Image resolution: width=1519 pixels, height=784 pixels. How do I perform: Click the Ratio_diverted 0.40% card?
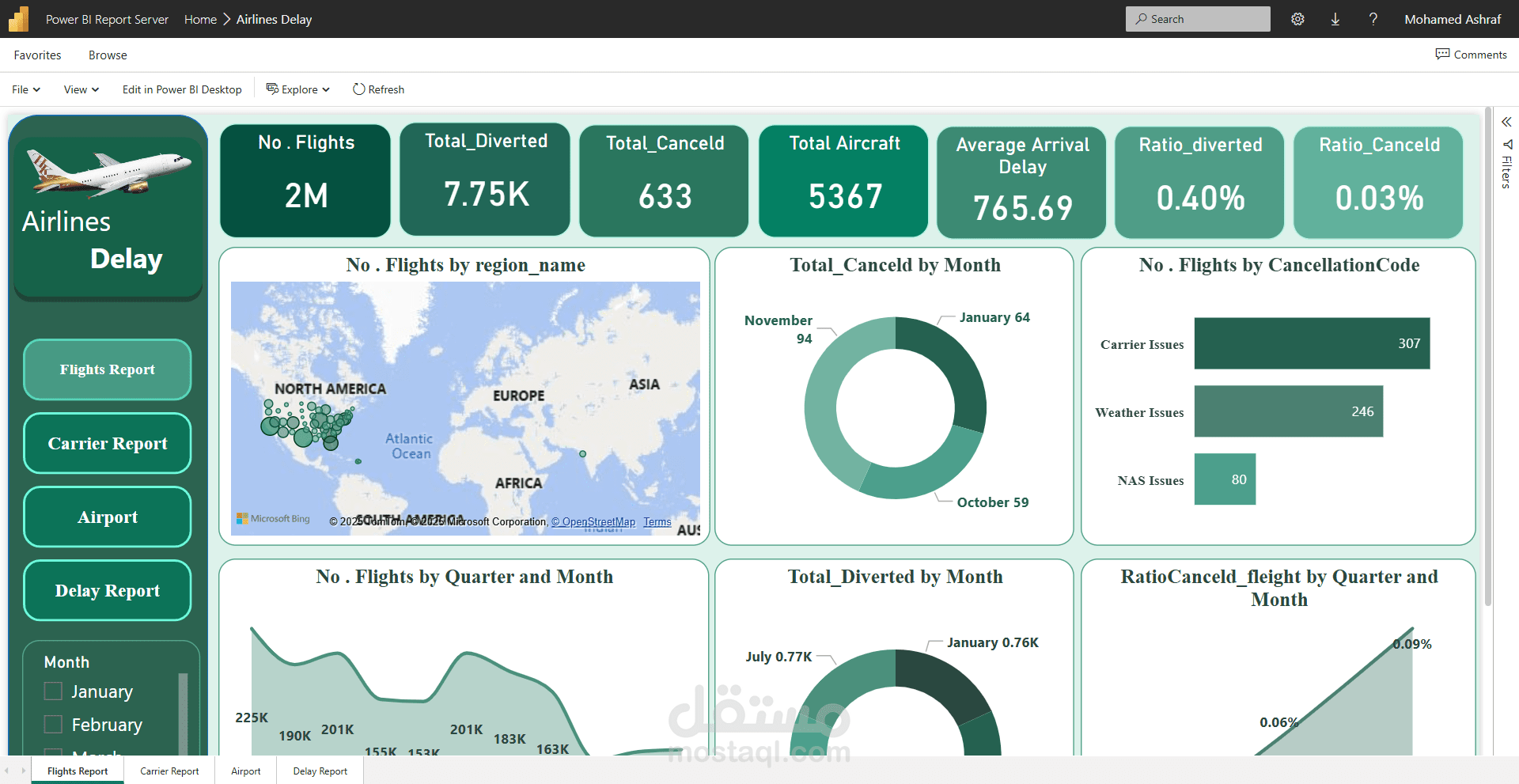(1200, 182)
